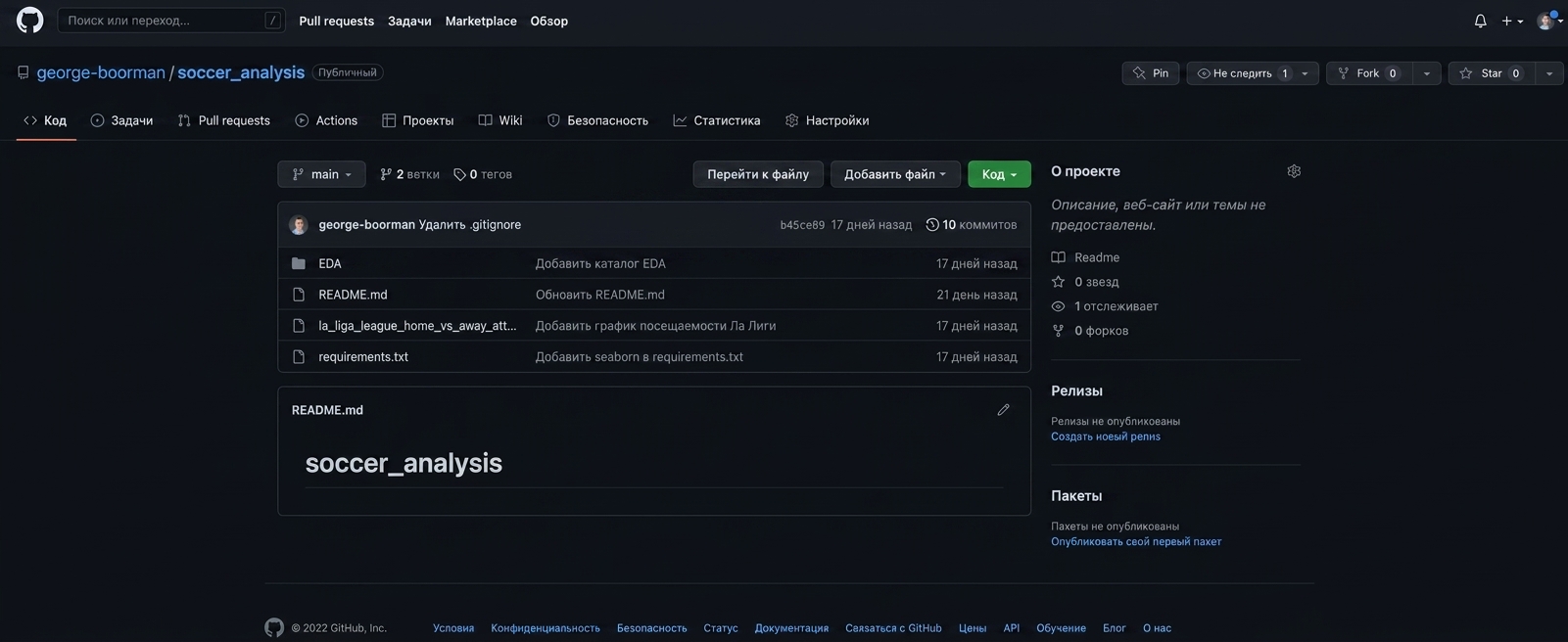Click file icon beside requirements.txt
1568x642 pixels.
click(299, 357)
